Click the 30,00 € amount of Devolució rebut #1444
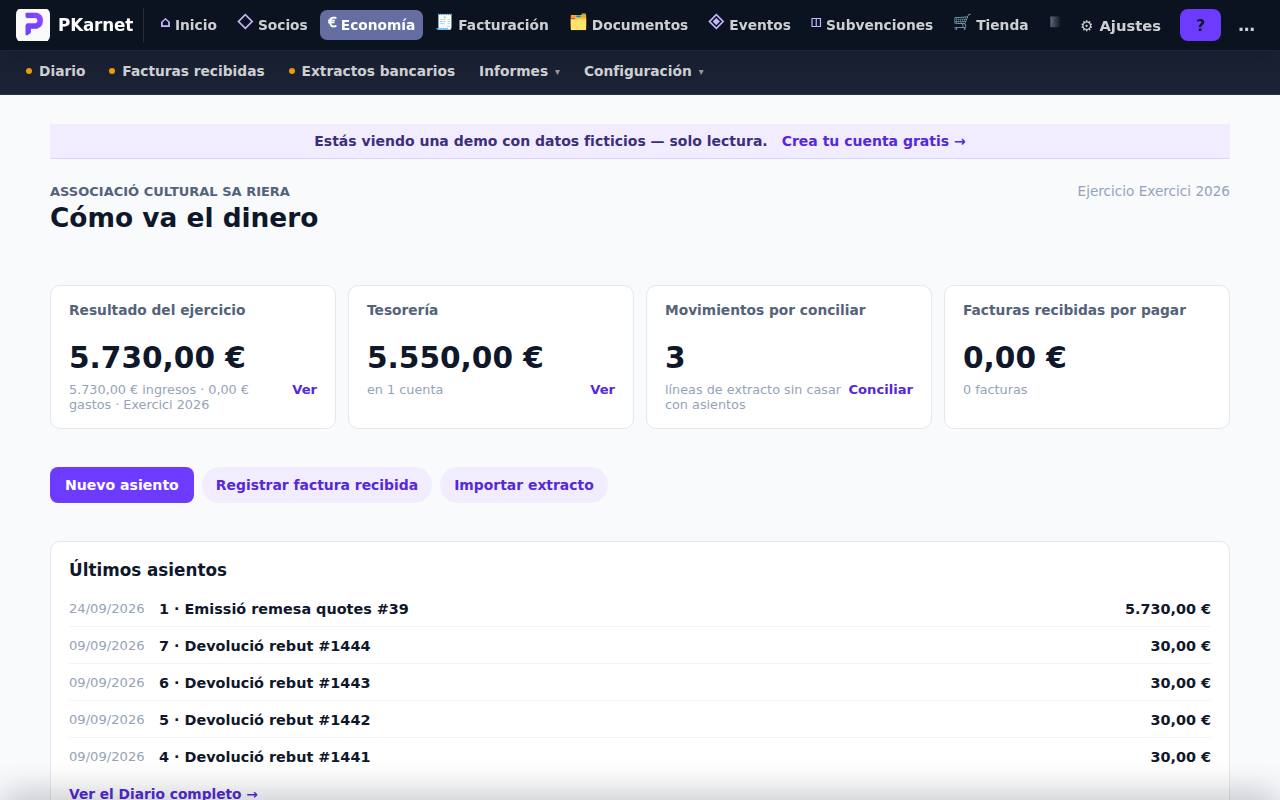Screen dimensions: 1280x800 click(x=1180, y=646)
